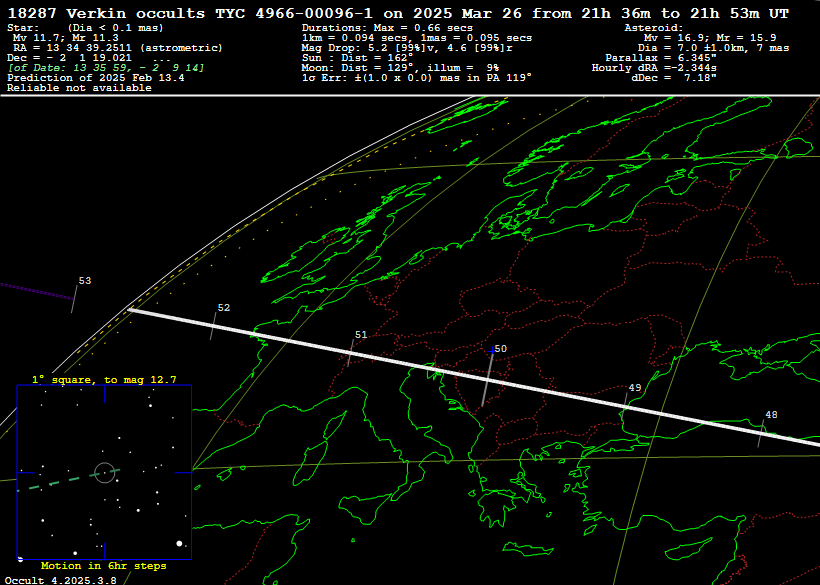820x585 pixels.
Task: Click the target star circle in finder chart
Action: coord(105,473)
